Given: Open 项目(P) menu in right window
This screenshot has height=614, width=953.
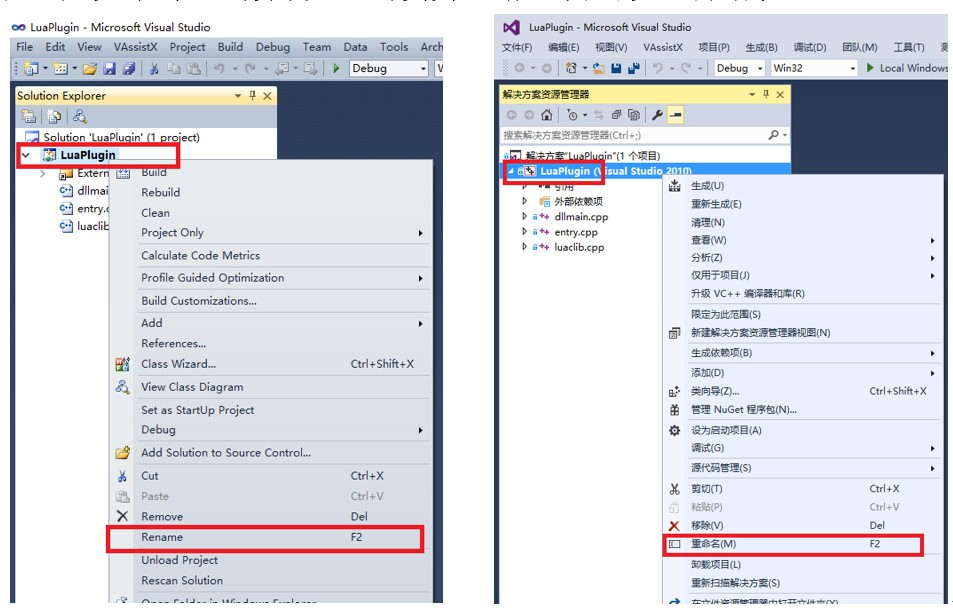Looking at the screenshot, I should (714, 47).
